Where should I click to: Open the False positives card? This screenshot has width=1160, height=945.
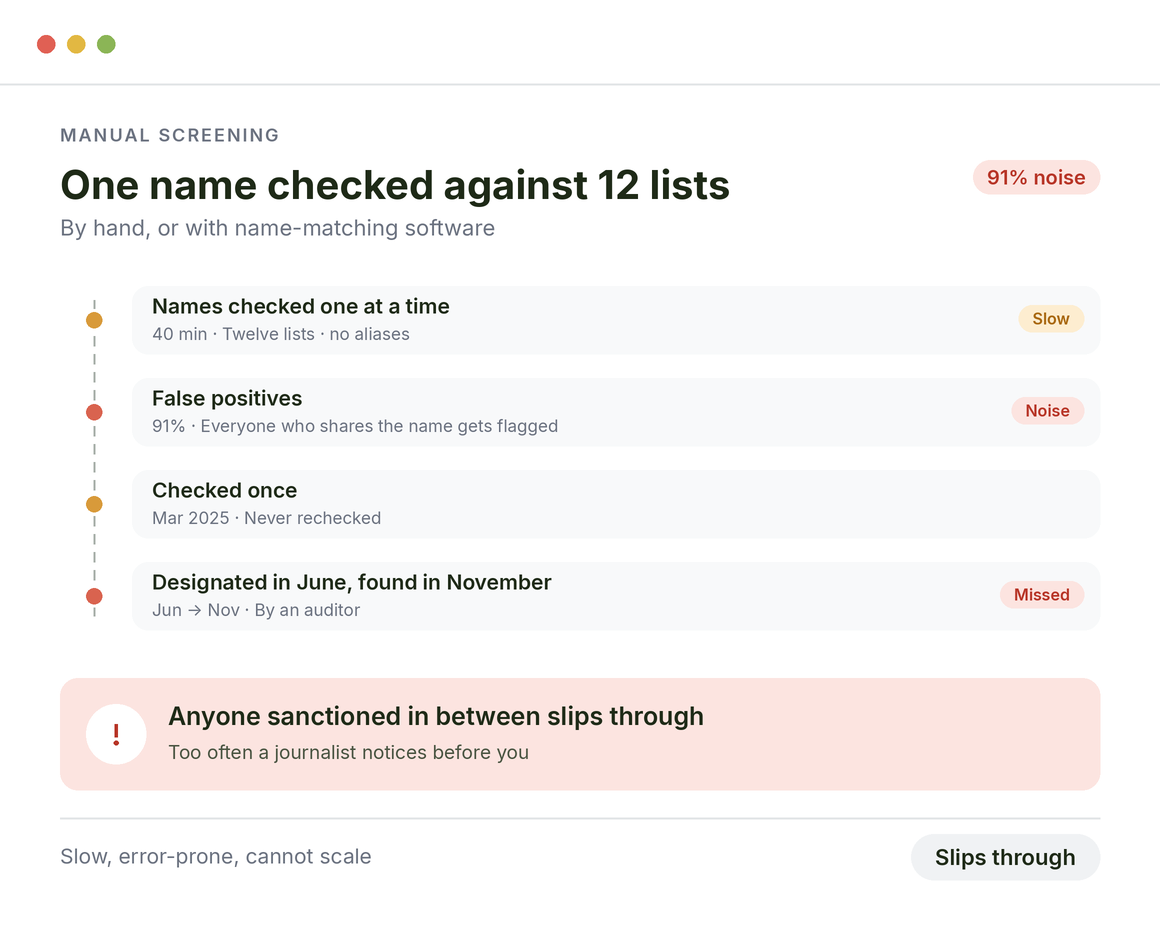click(x=616, y=412)
